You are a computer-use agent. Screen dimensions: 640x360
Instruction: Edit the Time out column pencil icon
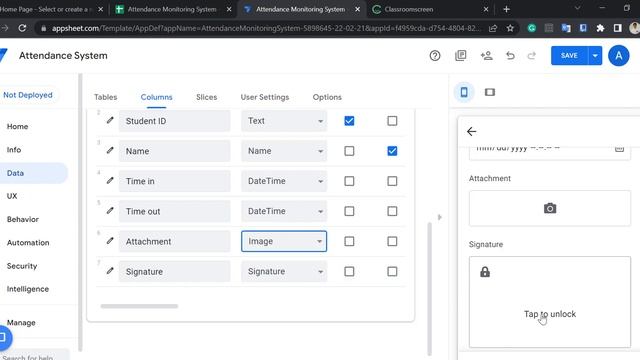coord(110,211)
